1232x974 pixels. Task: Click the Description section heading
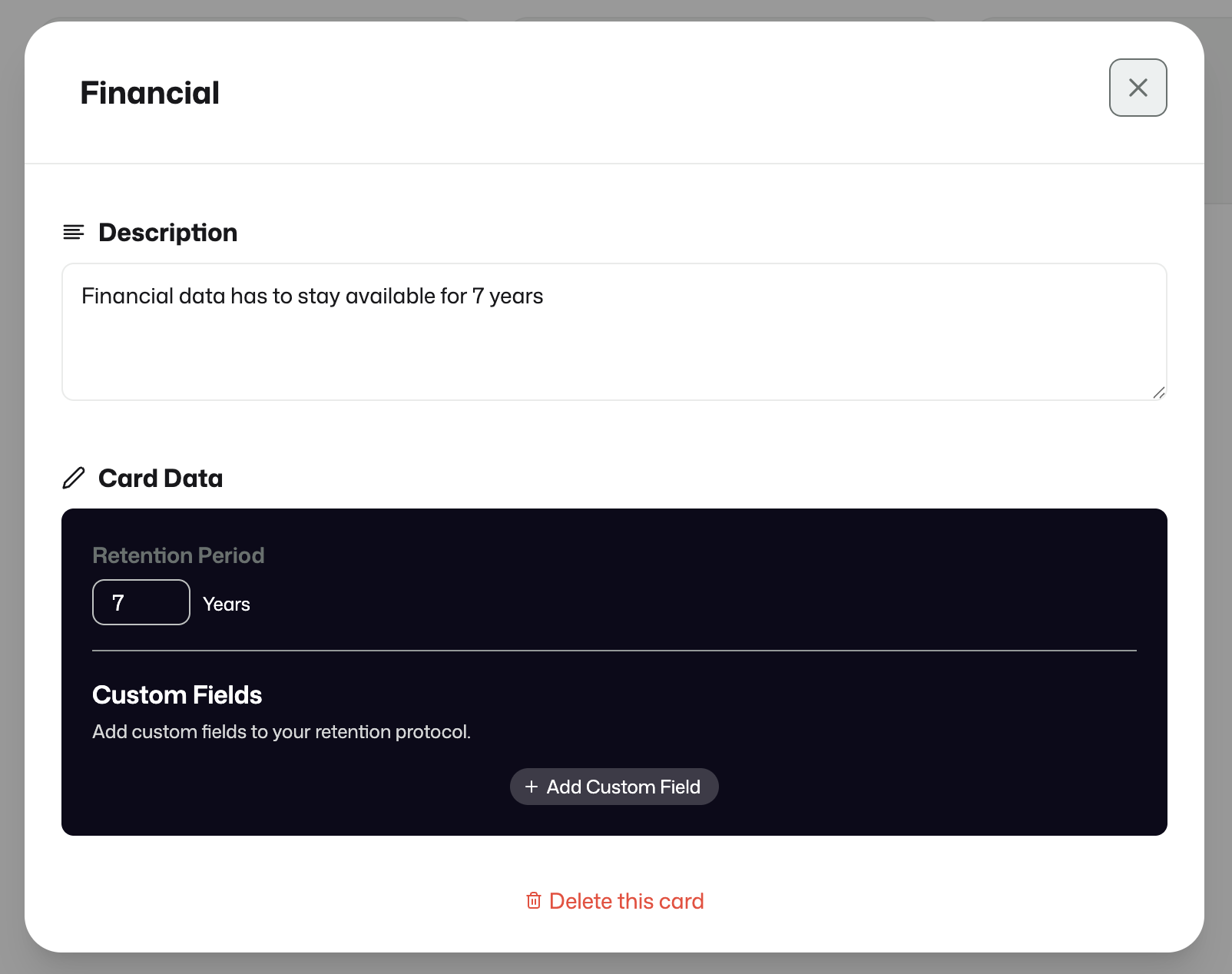coord(167,232)
